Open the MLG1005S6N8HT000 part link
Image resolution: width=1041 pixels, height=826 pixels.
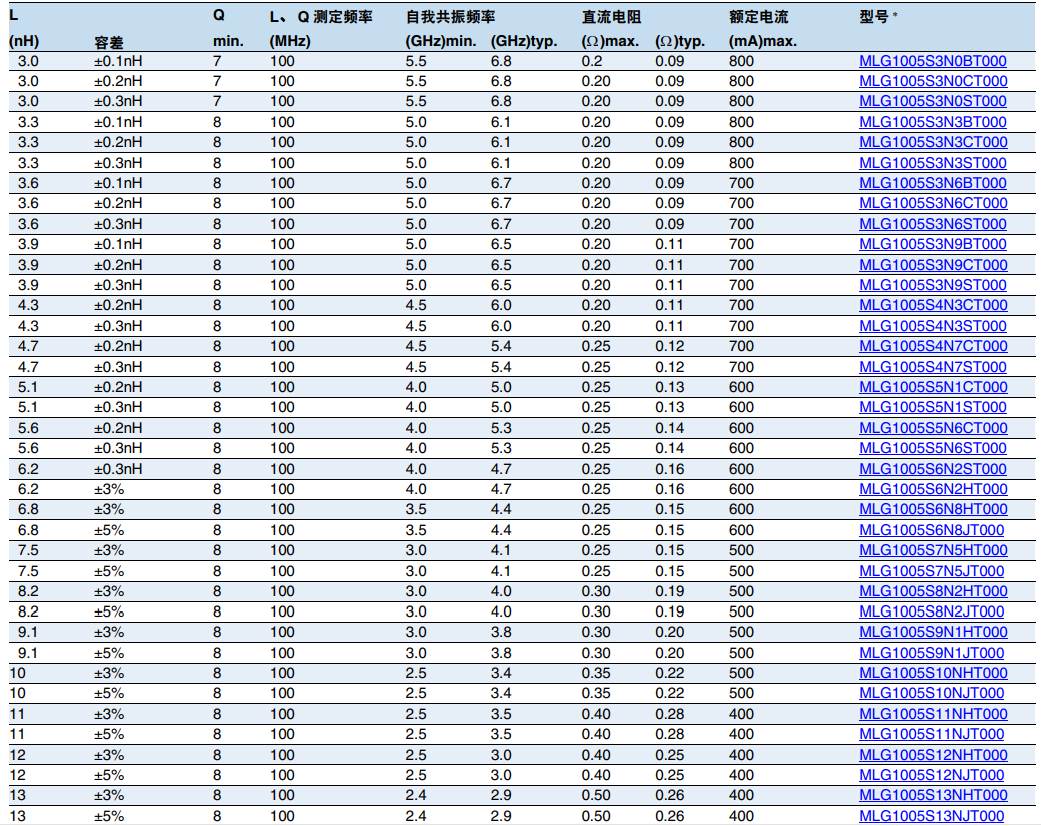933,509
